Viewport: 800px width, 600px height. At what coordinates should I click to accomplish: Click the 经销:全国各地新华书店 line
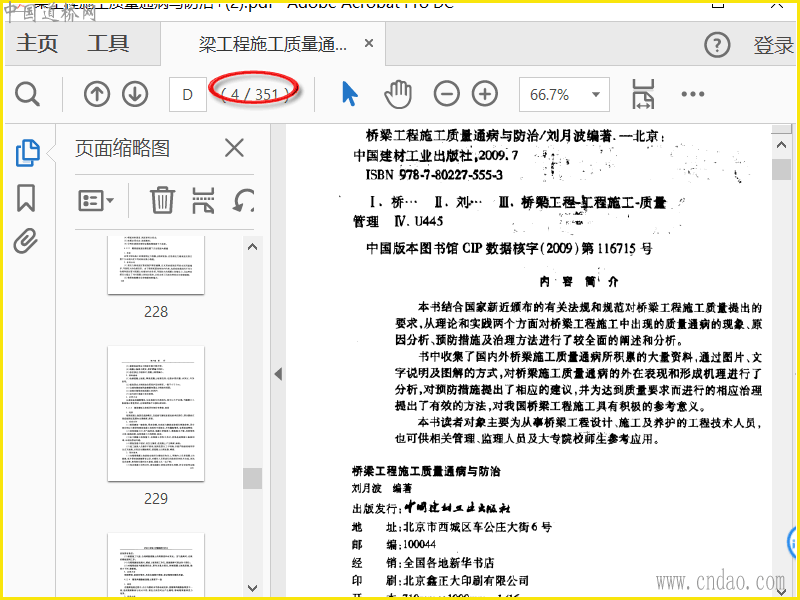click(x=423, y=563)
